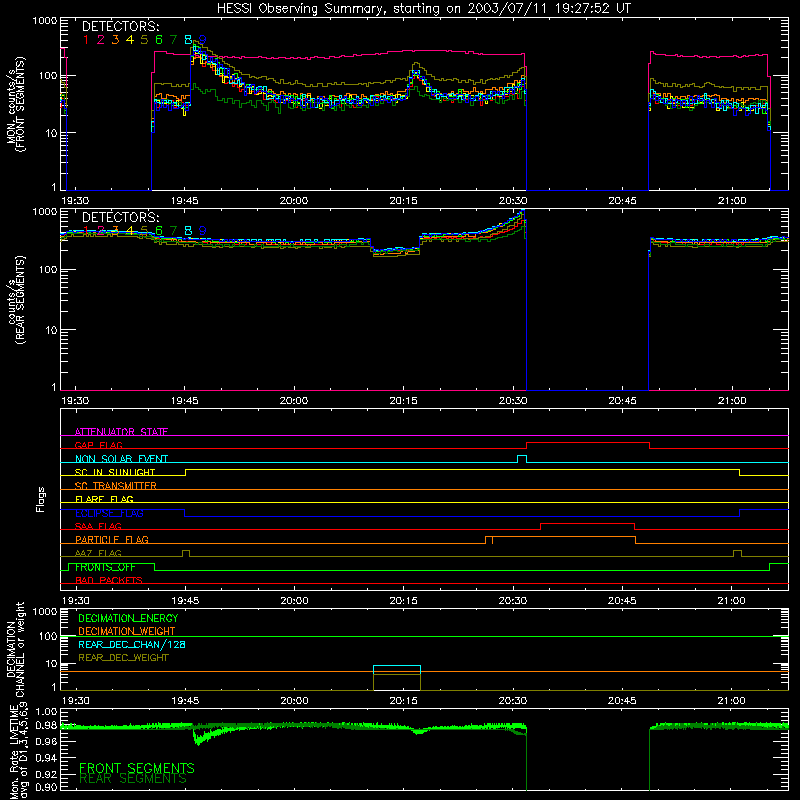Screen dimensions: 800x800
Task: Click the REAR_DEC_CHAN/128 legend entry
Action: pos(132,644)
